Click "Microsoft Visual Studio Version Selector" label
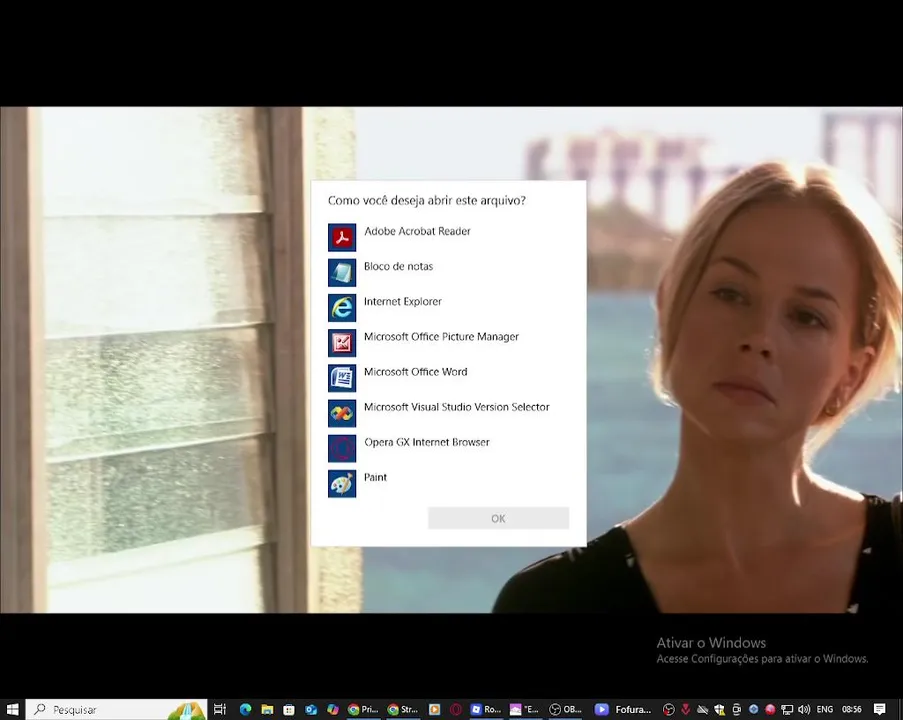Viewport: 903px width, 720px height. [457, 407]
